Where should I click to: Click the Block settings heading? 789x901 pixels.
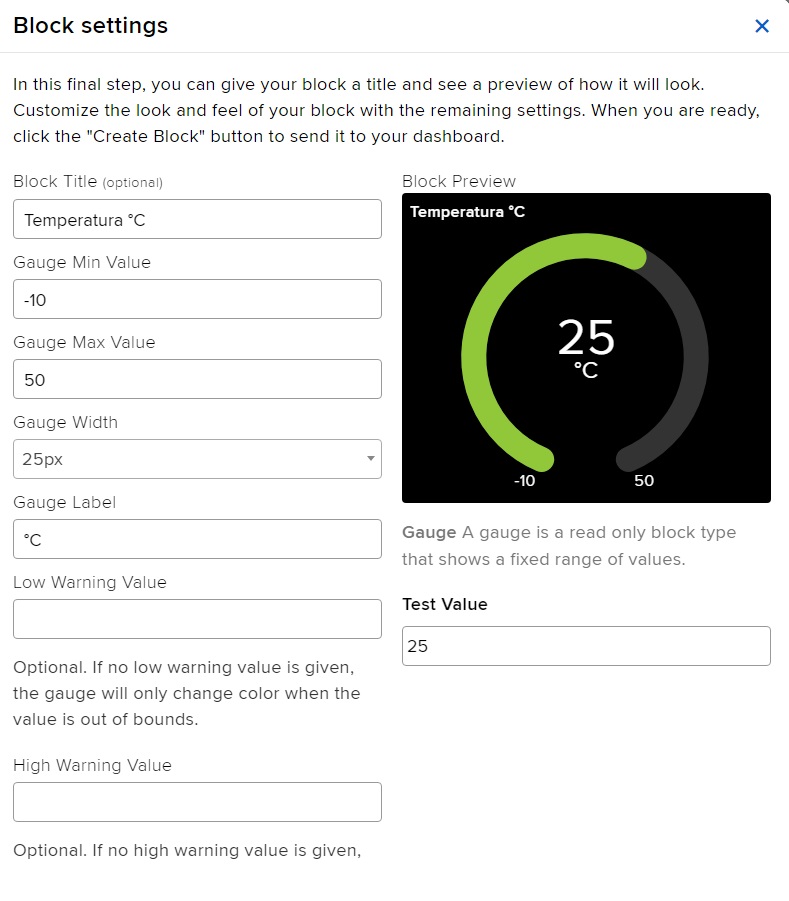[90, 26]
